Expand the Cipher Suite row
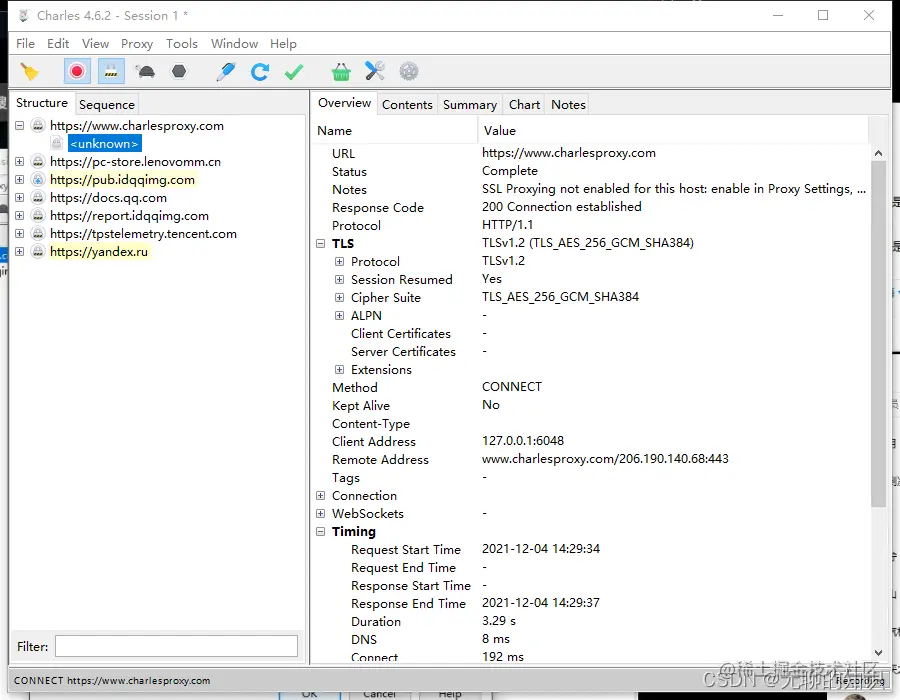 [x=339, y=297]
